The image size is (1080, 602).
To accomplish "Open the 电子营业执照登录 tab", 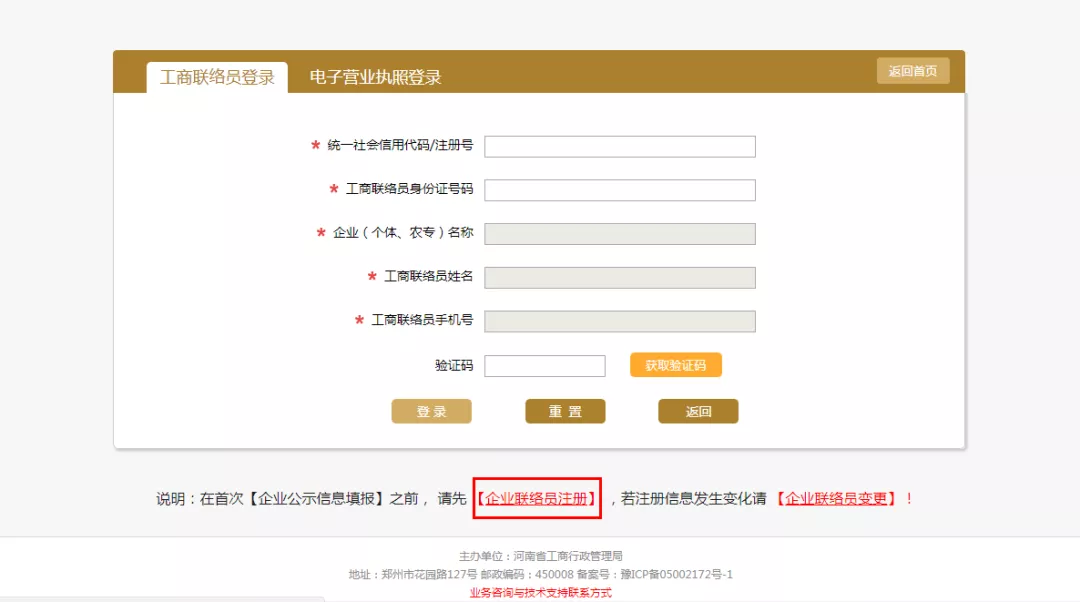I will pos(375,77).
